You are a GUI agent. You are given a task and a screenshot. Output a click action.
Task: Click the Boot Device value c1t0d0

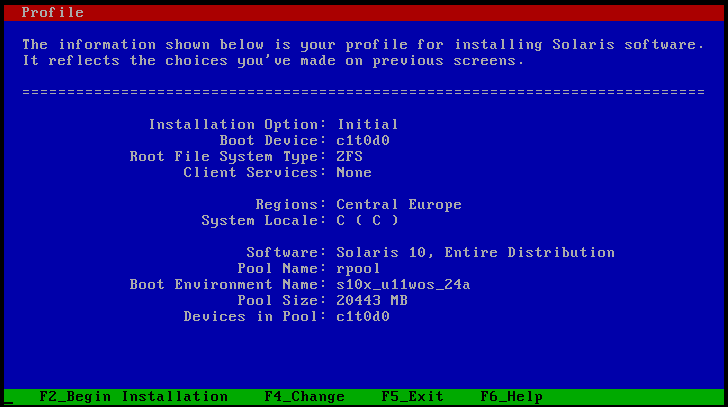(363, 141)
